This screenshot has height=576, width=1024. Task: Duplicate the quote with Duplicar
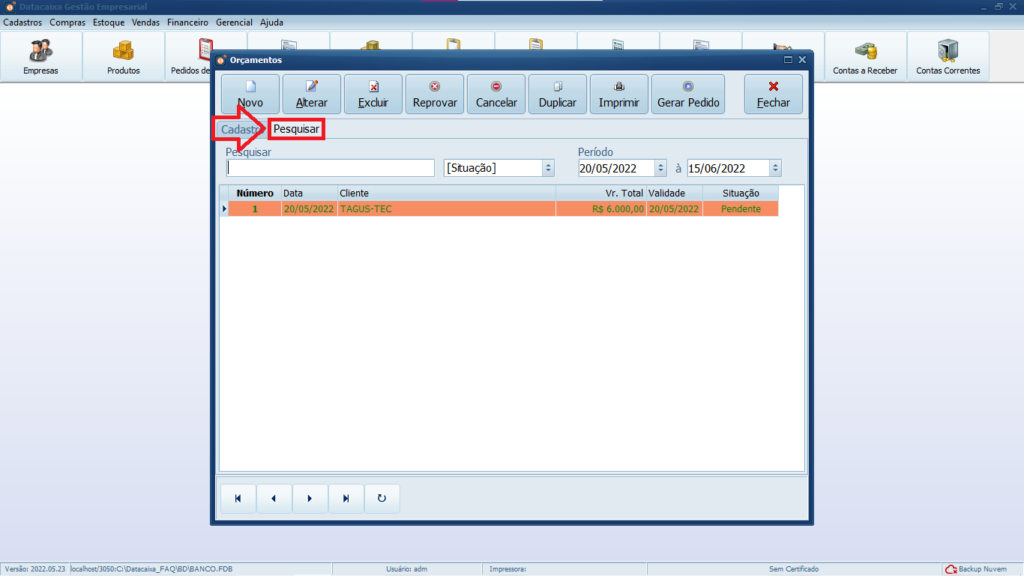557,94
